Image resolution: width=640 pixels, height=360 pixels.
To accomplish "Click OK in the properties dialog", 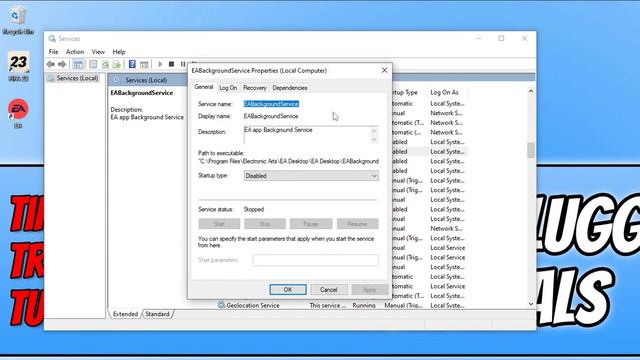I will (288, 289).
